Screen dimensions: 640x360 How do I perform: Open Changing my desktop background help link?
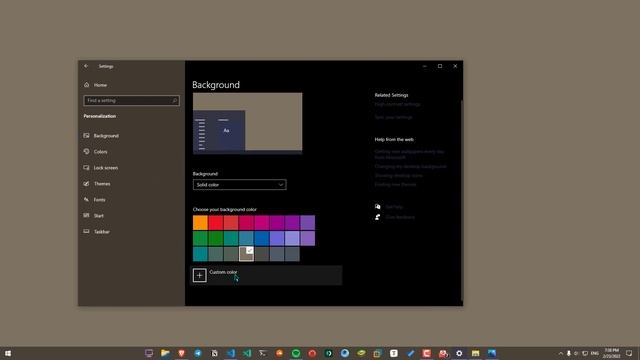411,167
